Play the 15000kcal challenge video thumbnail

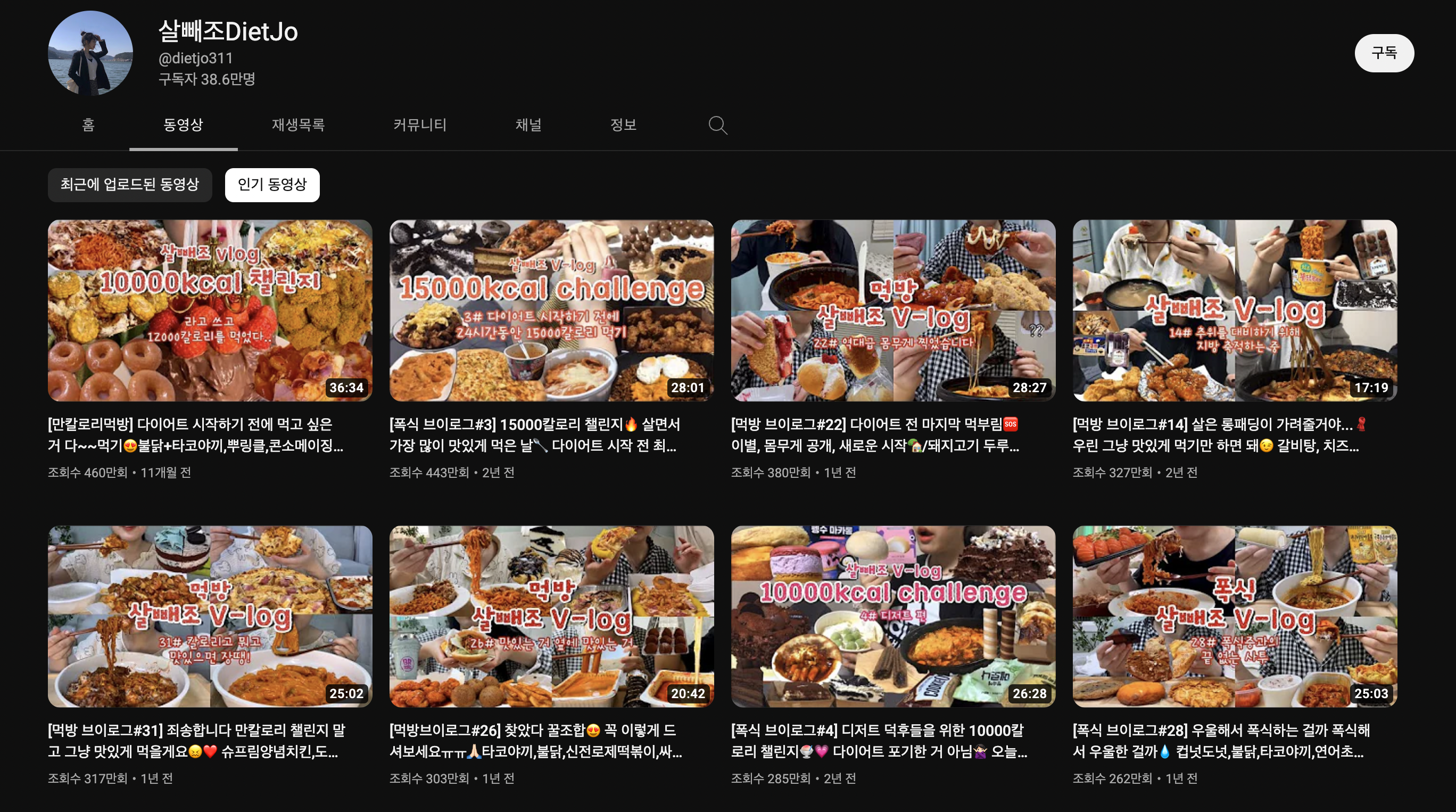pyautogui.click(x=551, y=310)
